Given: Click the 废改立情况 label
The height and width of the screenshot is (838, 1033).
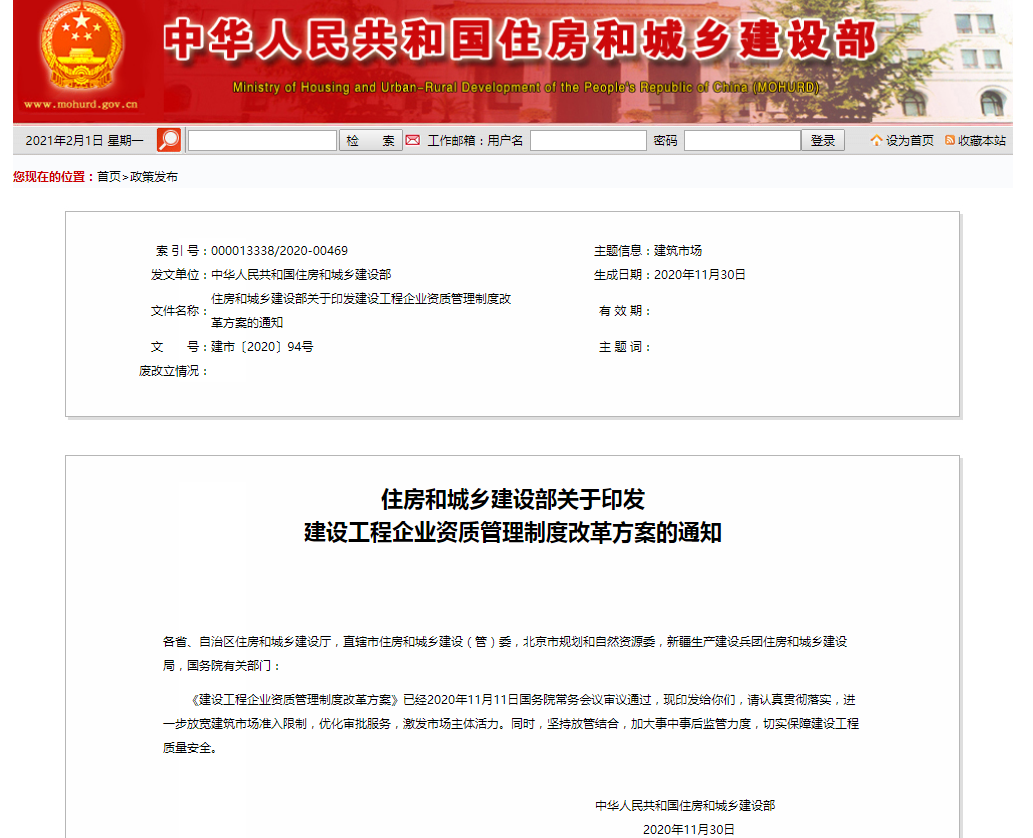Looking at the screenshot, I should click(x=174, y=371).
